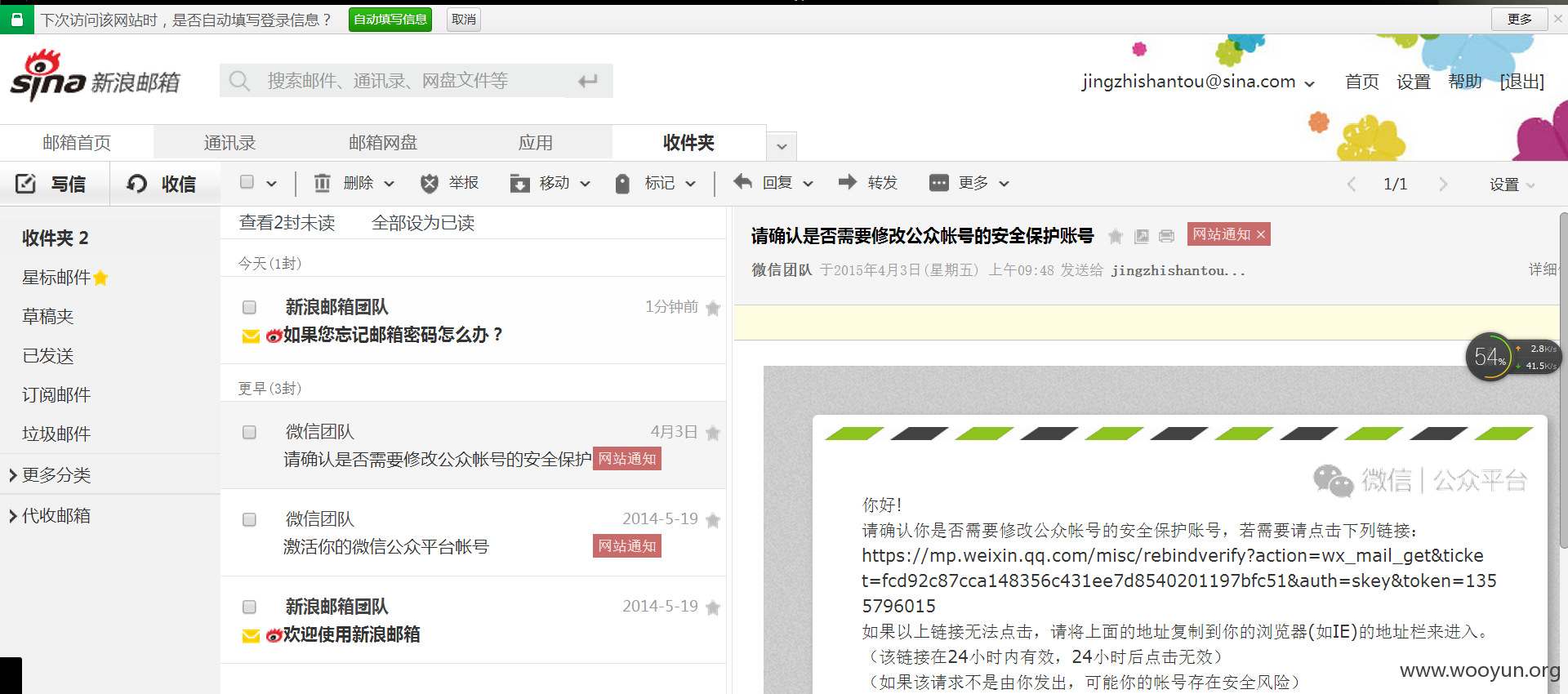Click the enter arrow in search box
Screen dimensions: 1568x694
[x=588, y=81]
